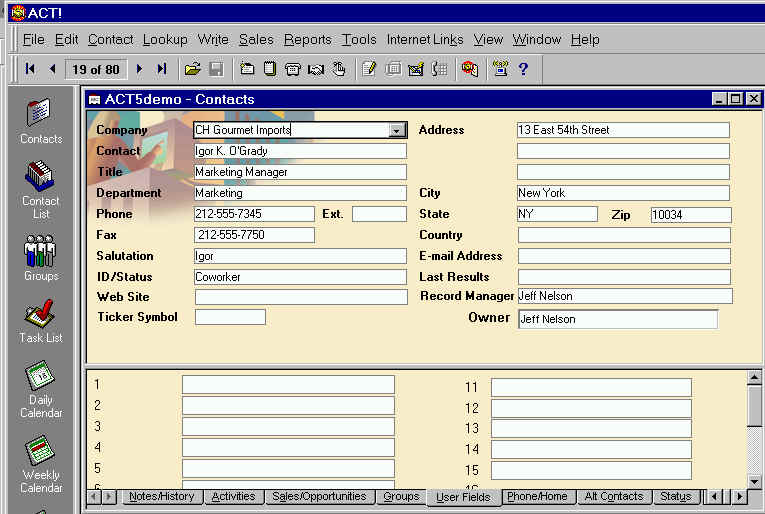Jump to the last contact record
This screenshot has width=765, height=514.
point(162,69)
